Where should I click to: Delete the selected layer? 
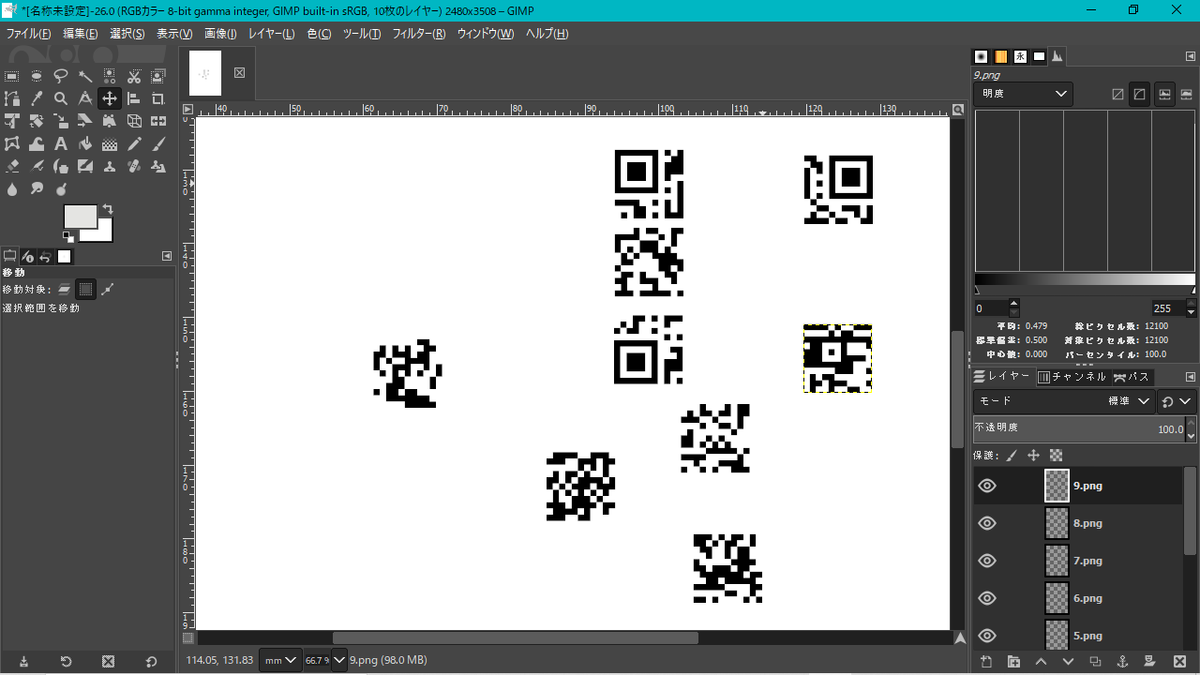coord(1179,661)
